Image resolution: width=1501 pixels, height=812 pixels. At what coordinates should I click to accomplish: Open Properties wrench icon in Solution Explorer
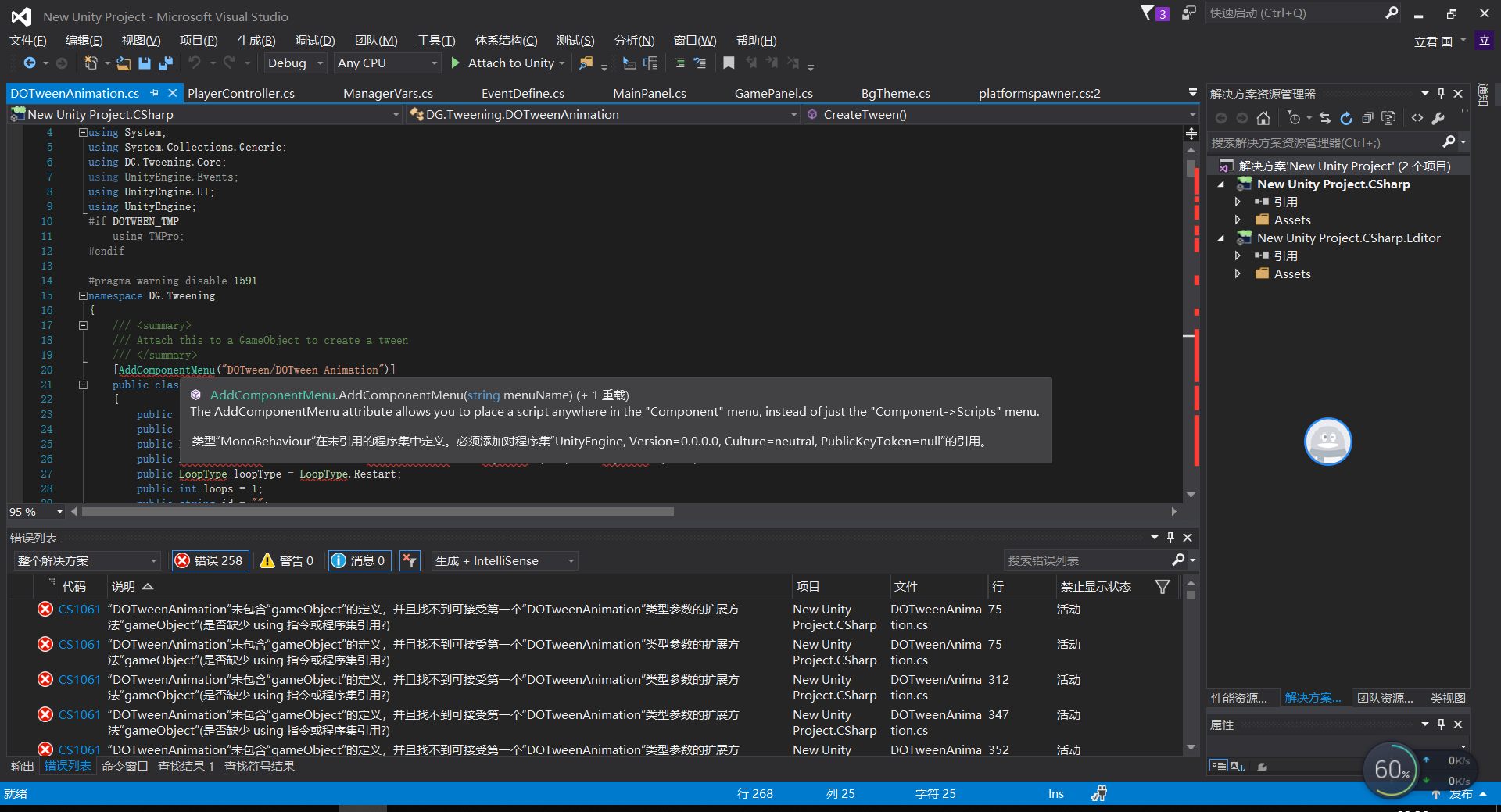(x=1438, y=118)
